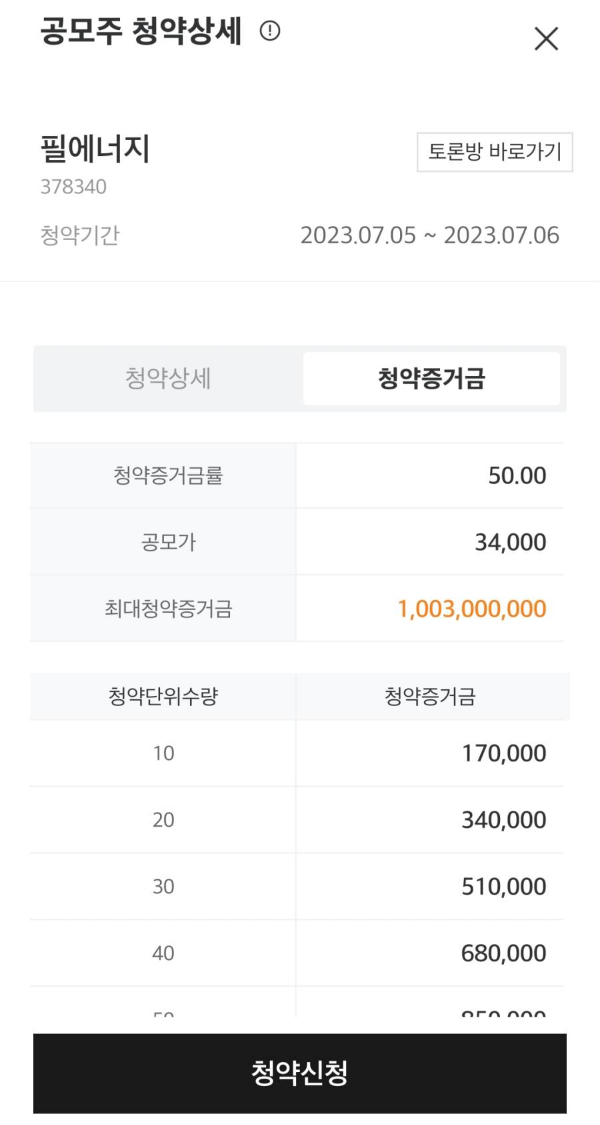This screenshot has width=600, height=1125.
Task: Select the 청약증거금 table header
Action: [x=430, y=696]
